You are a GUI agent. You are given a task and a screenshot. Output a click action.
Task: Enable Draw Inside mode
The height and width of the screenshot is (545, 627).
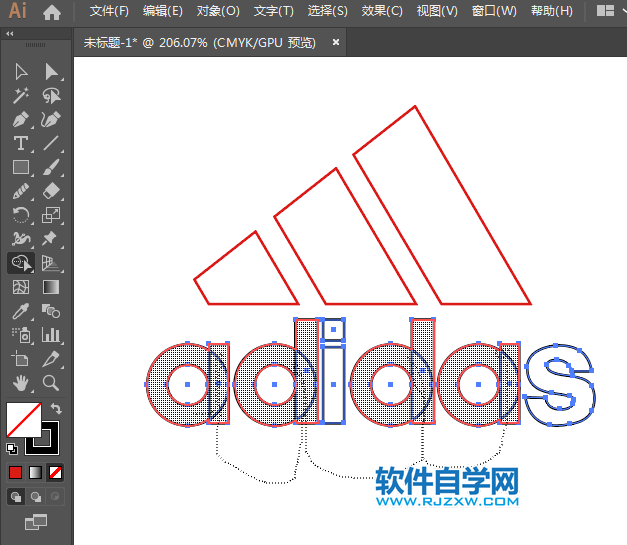tap(55, 497)
